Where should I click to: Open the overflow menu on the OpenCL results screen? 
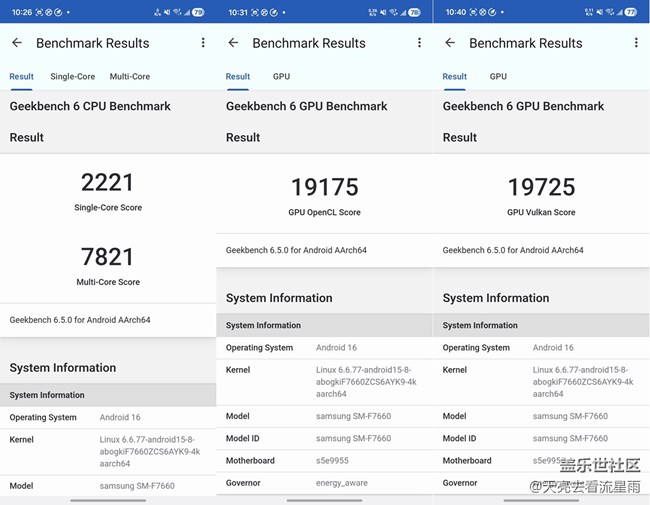419,43
